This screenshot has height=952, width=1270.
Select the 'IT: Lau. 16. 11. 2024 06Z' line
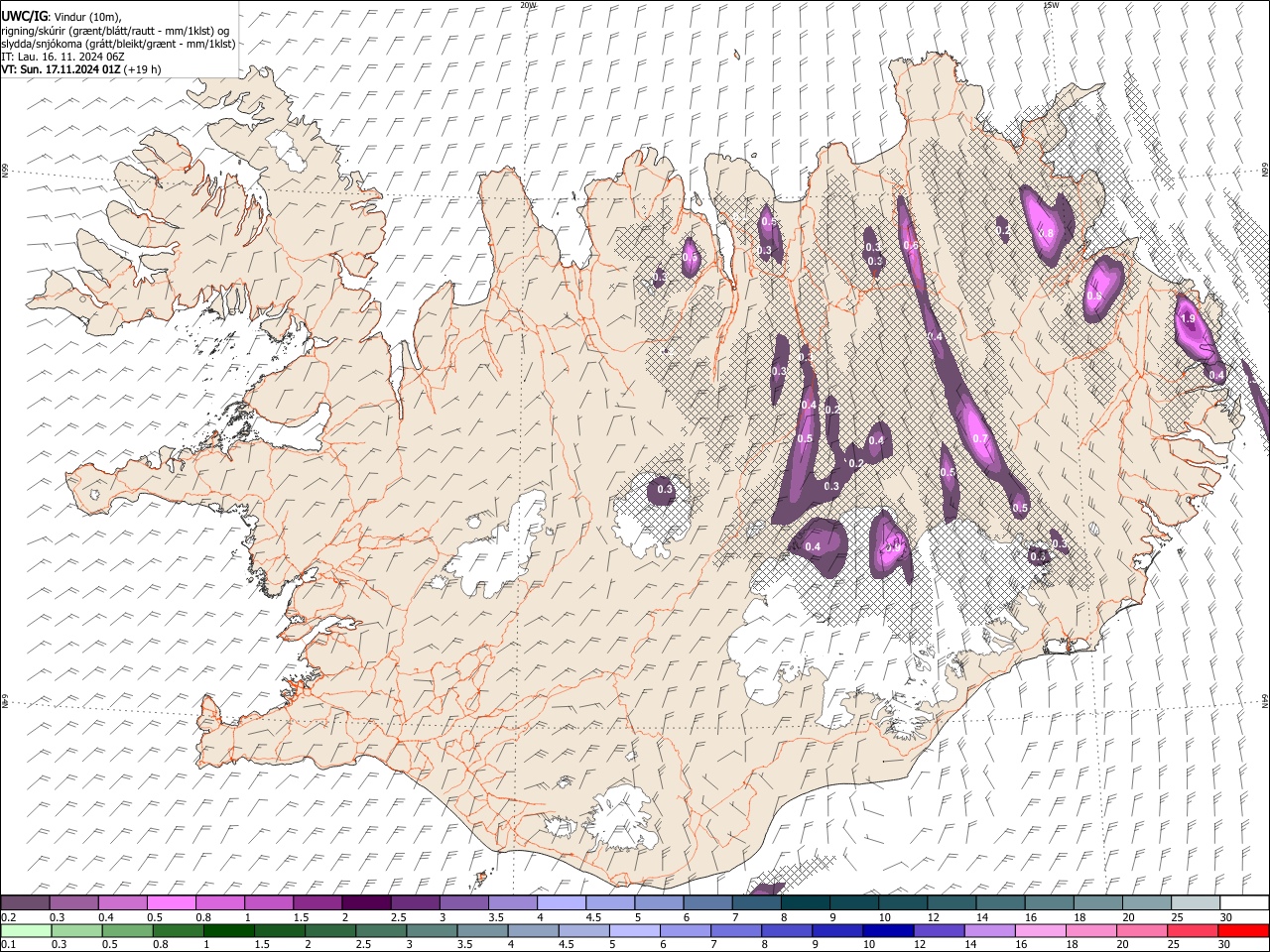click(62, 57)
